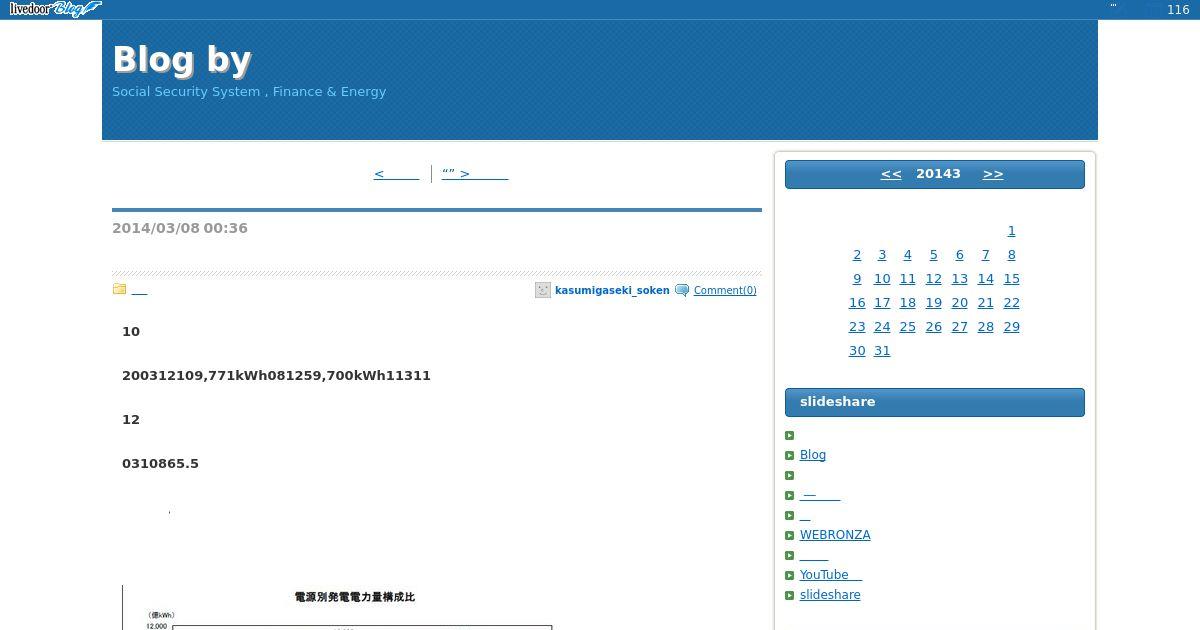
Task: Select calendar day 15
Action: tap(1011, 279)
